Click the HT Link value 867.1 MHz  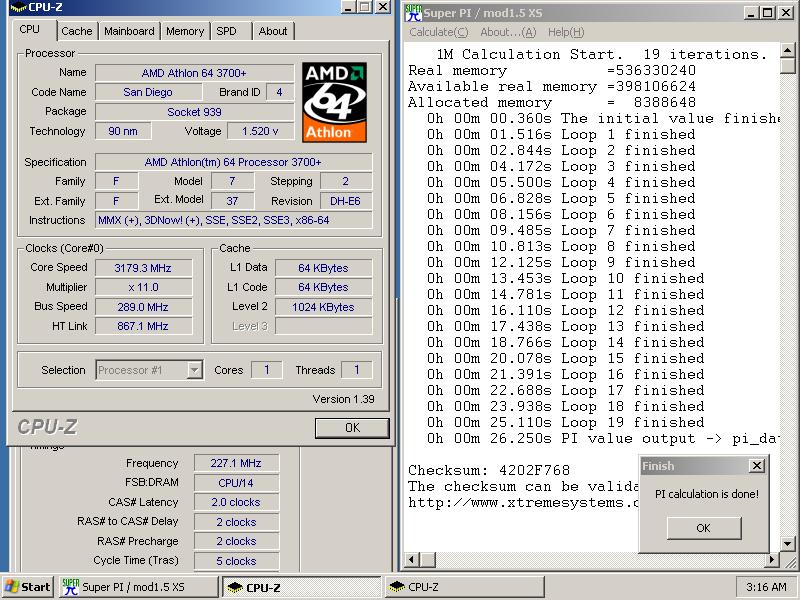(143, 326)
